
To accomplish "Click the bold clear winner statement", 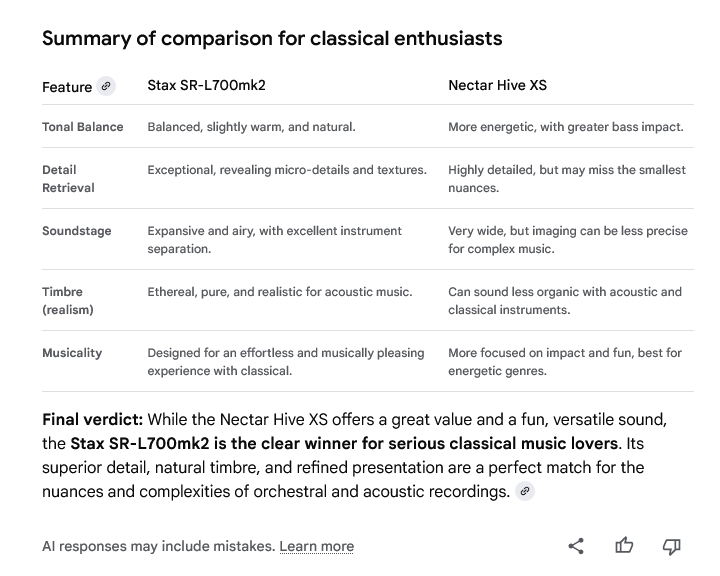I will pos(344,443).
